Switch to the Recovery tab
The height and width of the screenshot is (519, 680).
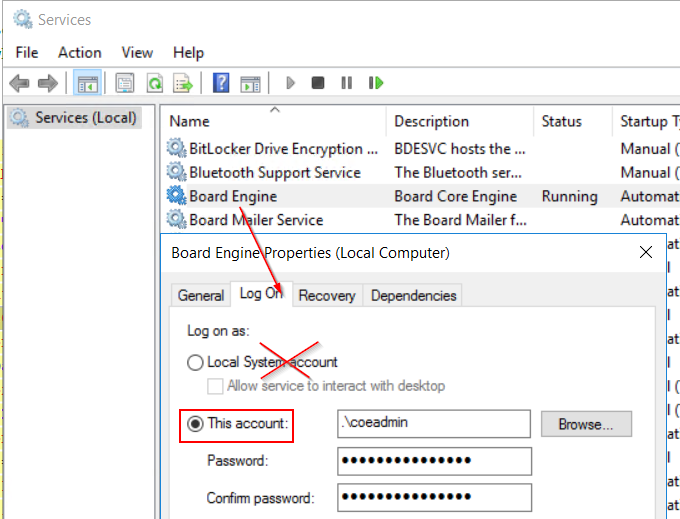[x=327, y=295]
